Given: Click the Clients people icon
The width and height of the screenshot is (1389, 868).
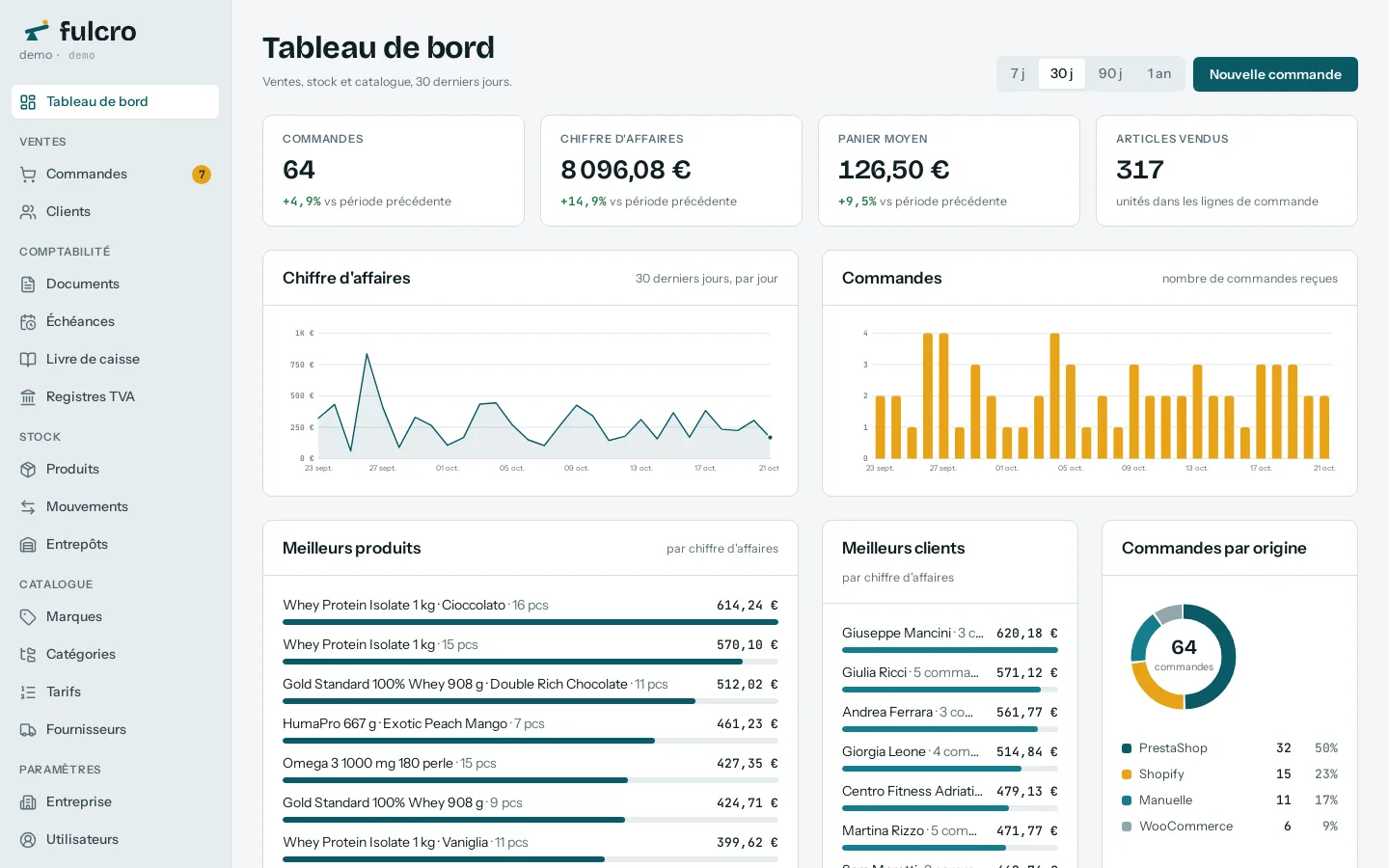Looking at the screenshot, I should pyautogui.click(x=28, y=212).
